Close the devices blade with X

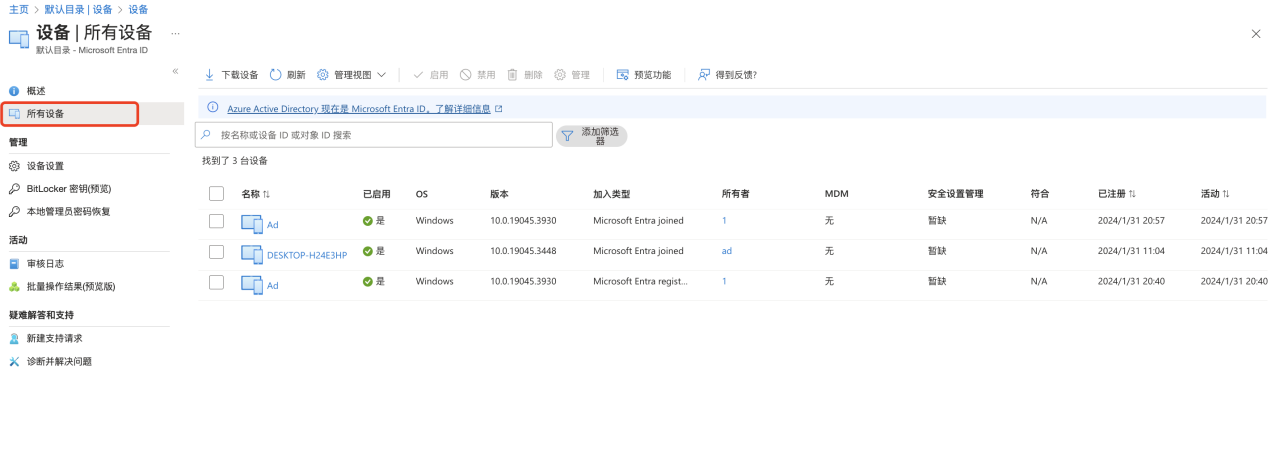pyautogui.click(x=1256, y=33)
